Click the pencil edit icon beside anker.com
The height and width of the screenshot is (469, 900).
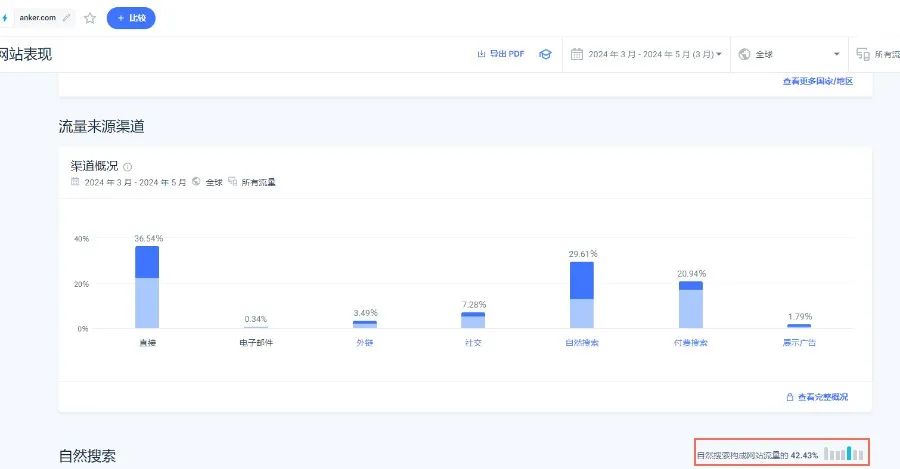pyautogui.click(x=67, y=18)
